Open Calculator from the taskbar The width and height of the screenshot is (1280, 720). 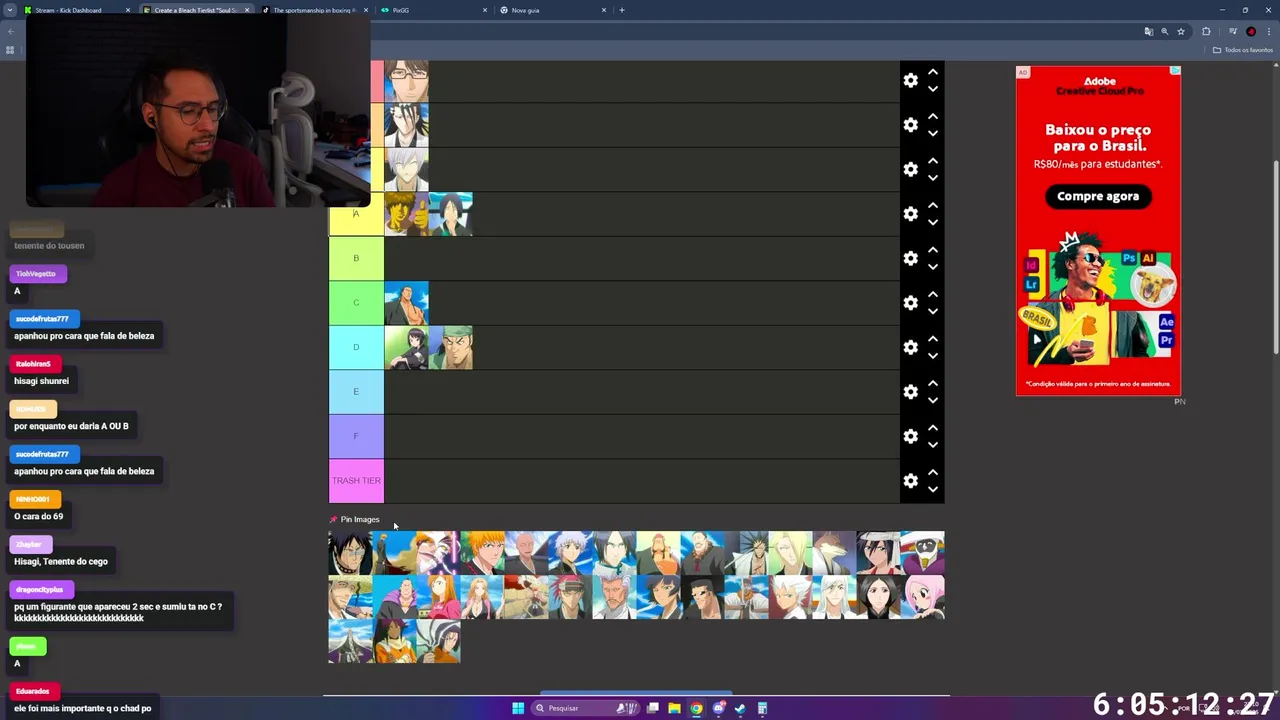(x=762, y=708)
